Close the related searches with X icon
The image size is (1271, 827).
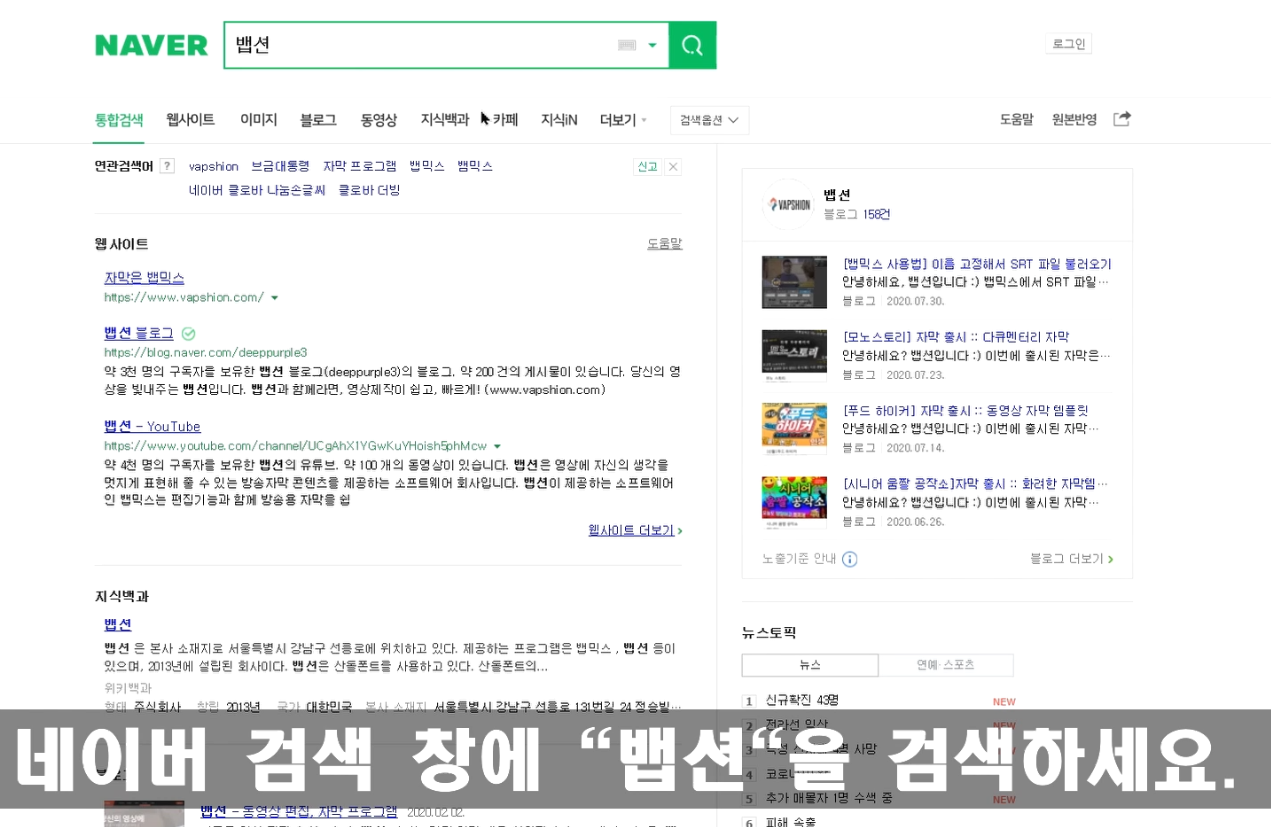(x=673, y=167)
